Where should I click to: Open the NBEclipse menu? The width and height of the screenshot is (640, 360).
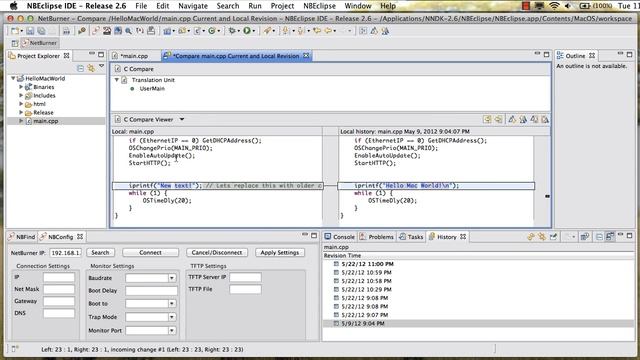click(x=319, y=6)
